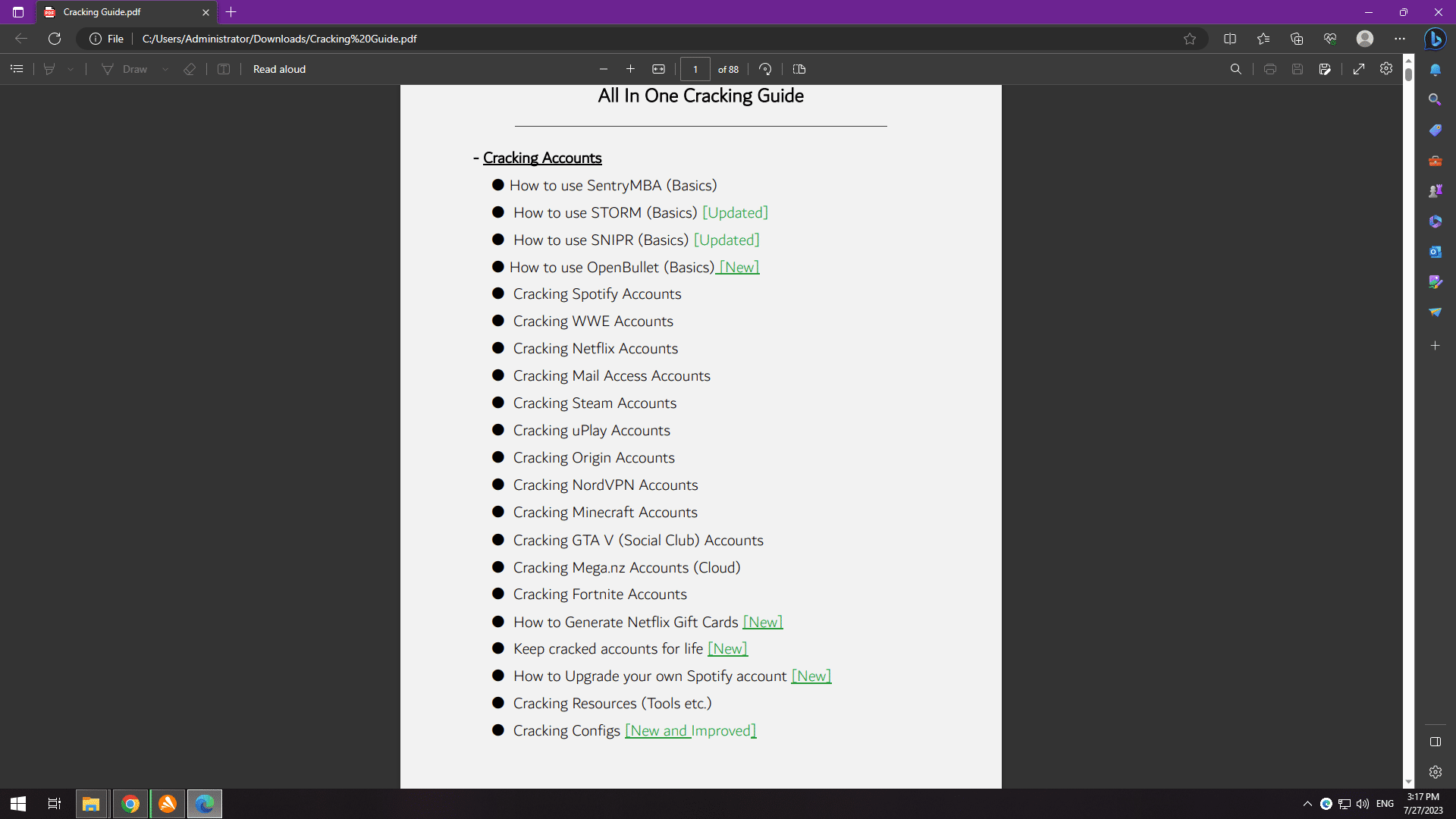Toggle Split screen in browser toolbar
The height and width of the screenshot is (819, 1456).
1230,39
